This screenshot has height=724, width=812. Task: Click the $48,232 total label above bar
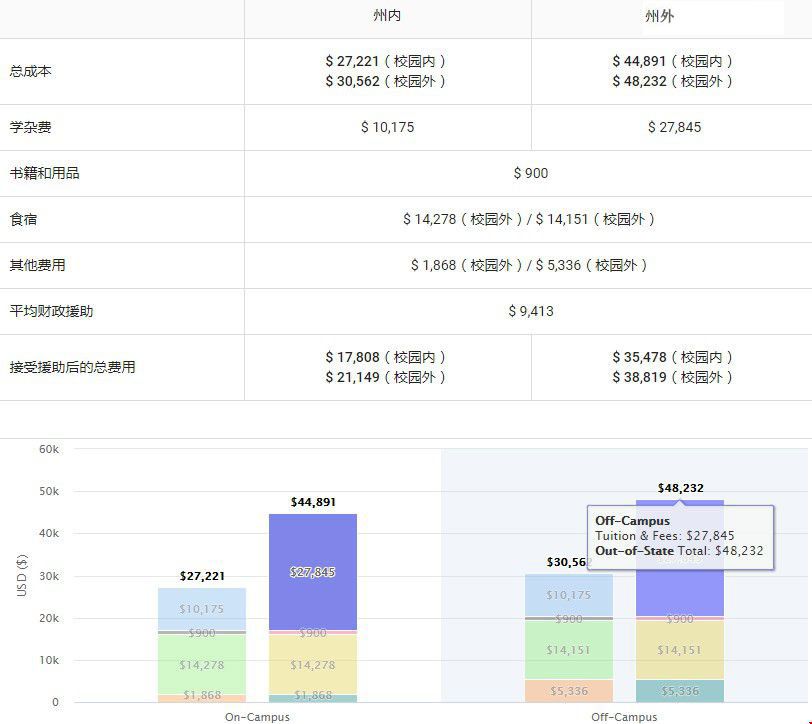pyautogui.click(x=680, y=488)
